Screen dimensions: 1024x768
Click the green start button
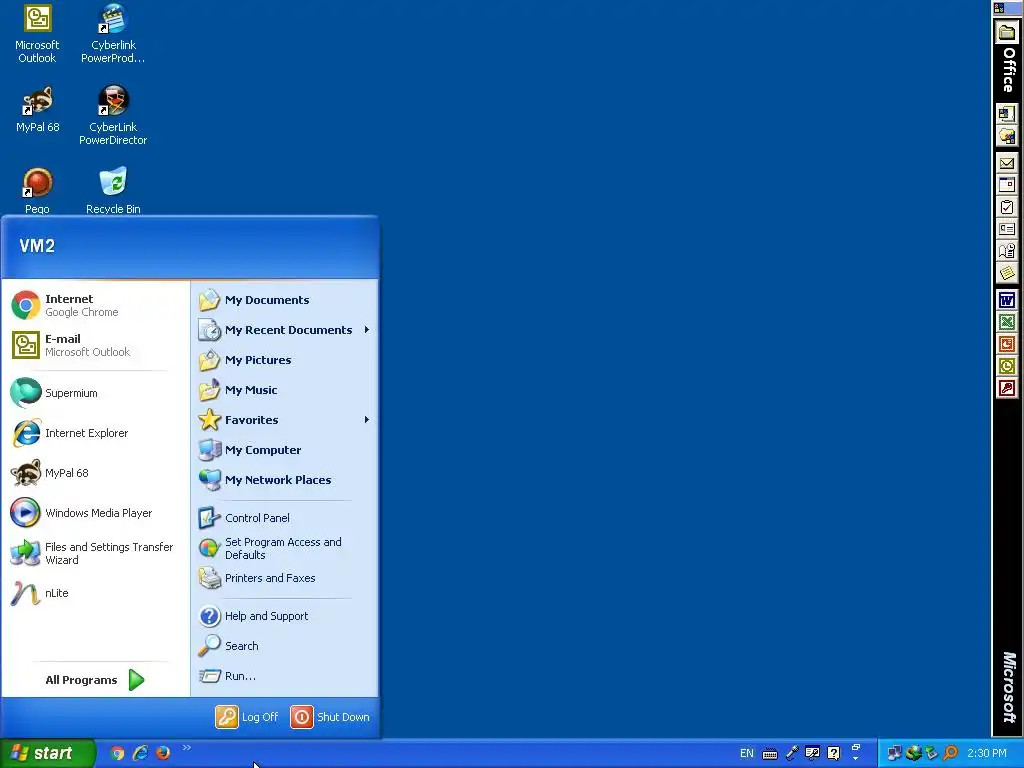click(47, 753)
